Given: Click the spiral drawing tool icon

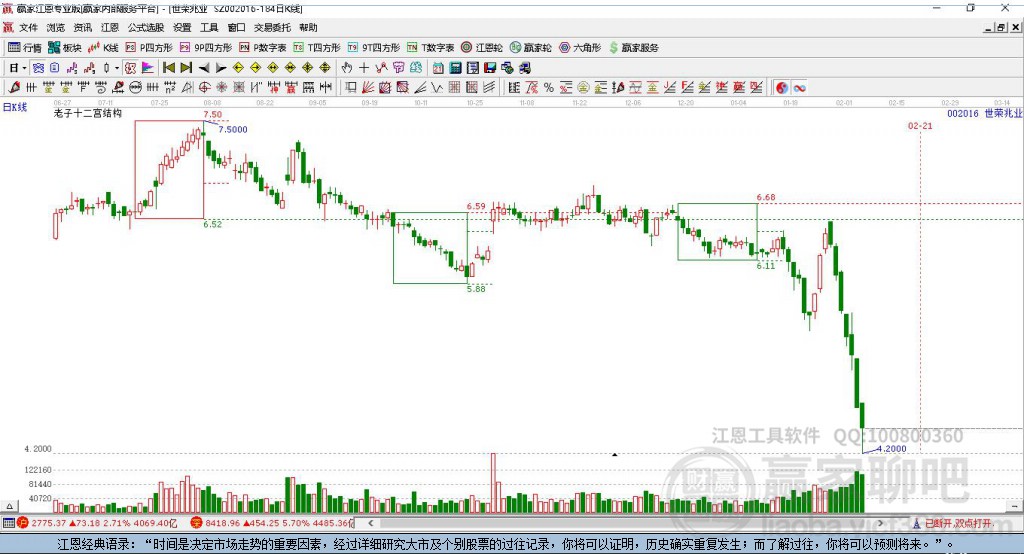Looking at the screenshot, I should (x=101, y=88).
